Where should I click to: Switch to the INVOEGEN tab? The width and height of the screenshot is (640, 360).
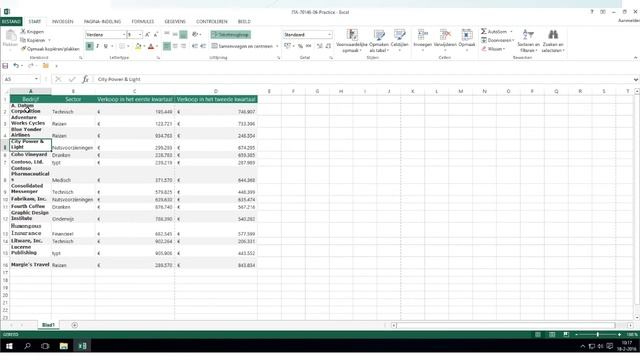pyautogui.click(x=62, y=21)
